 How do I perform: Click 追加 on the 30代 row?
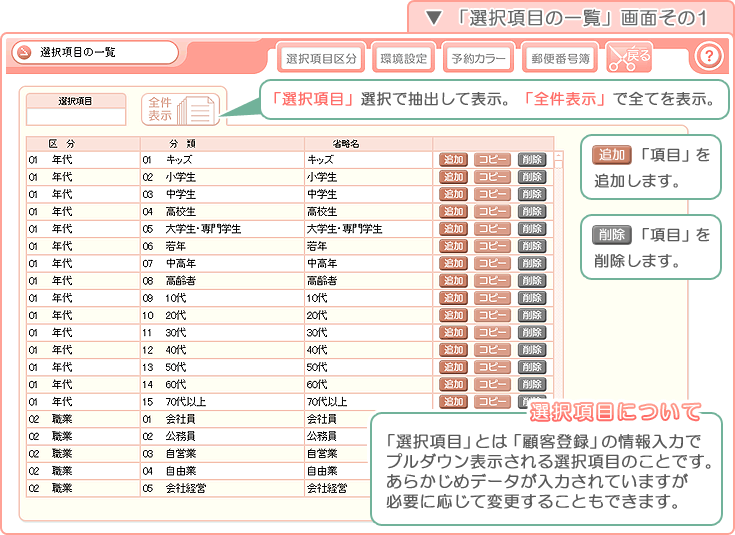pyautogui.click(x=453, y=333)
